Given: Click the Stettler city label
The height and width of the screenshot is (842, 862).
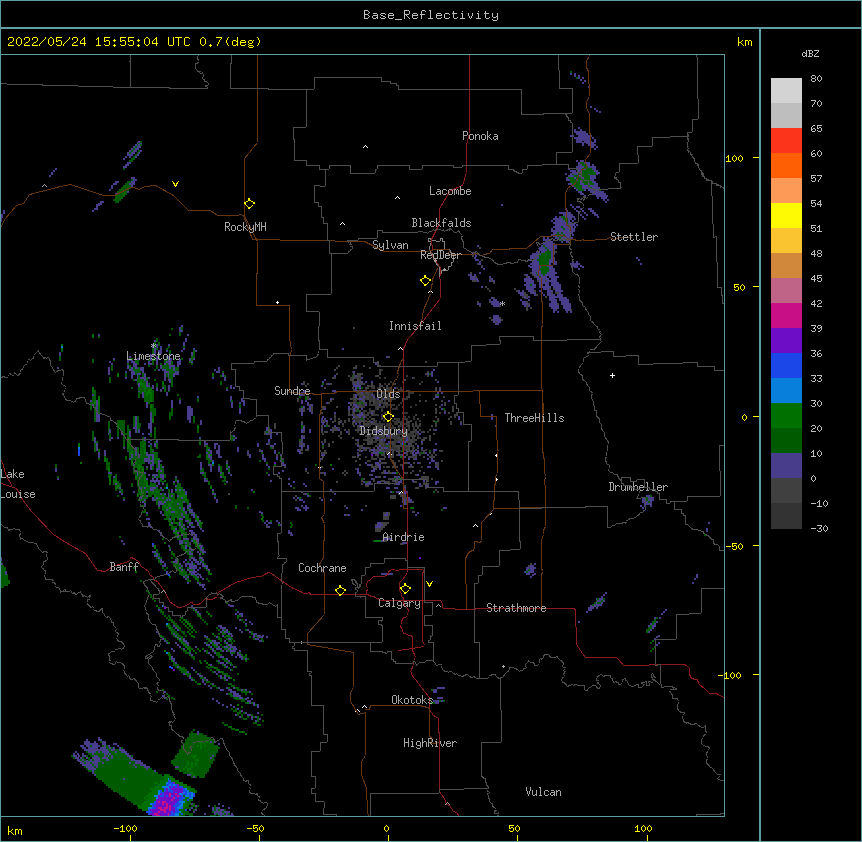Looking at the screenshot, I should (x=634, y=237).
